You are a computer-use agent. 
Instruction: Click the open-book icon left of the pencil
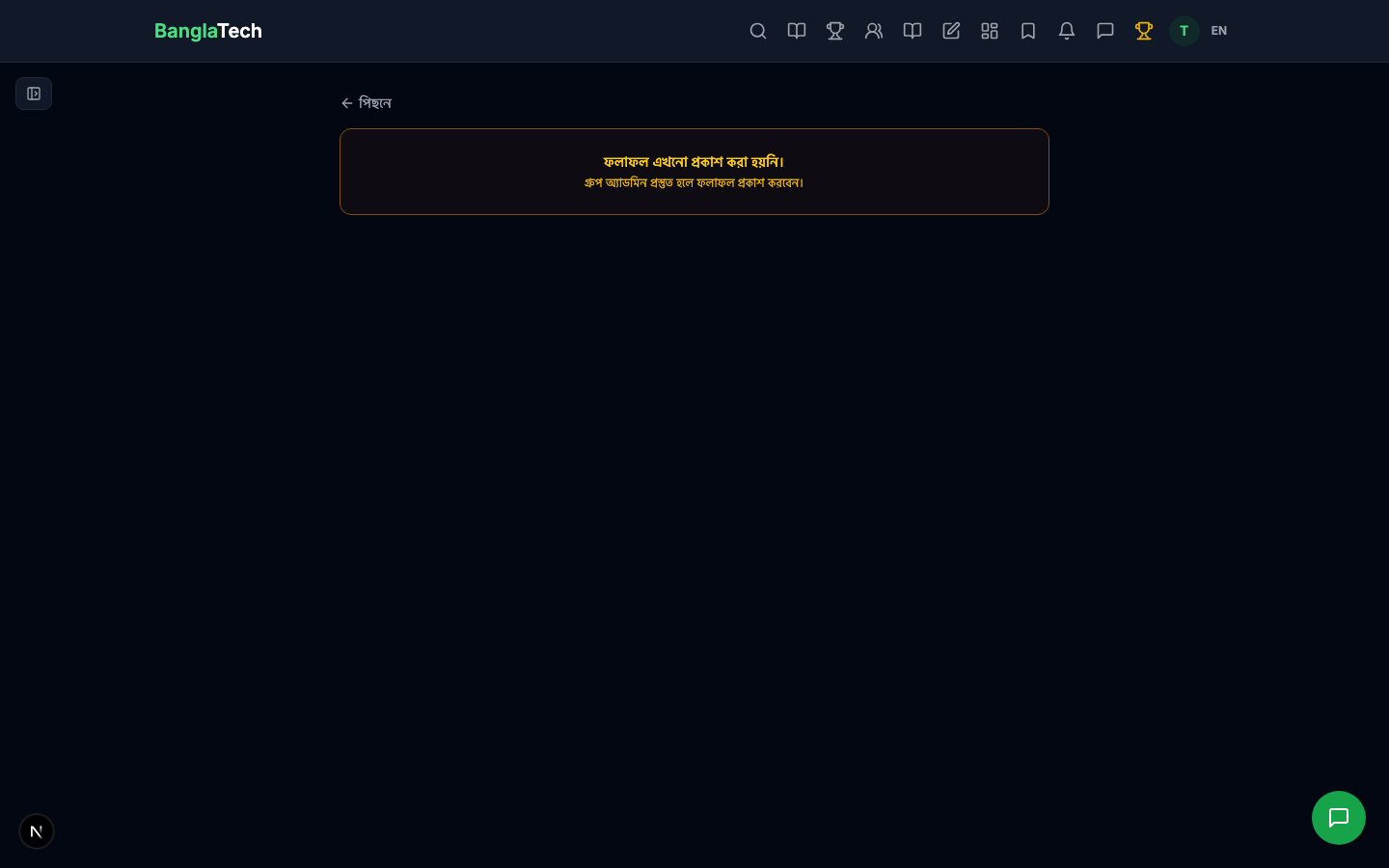(x=912, y=31)
